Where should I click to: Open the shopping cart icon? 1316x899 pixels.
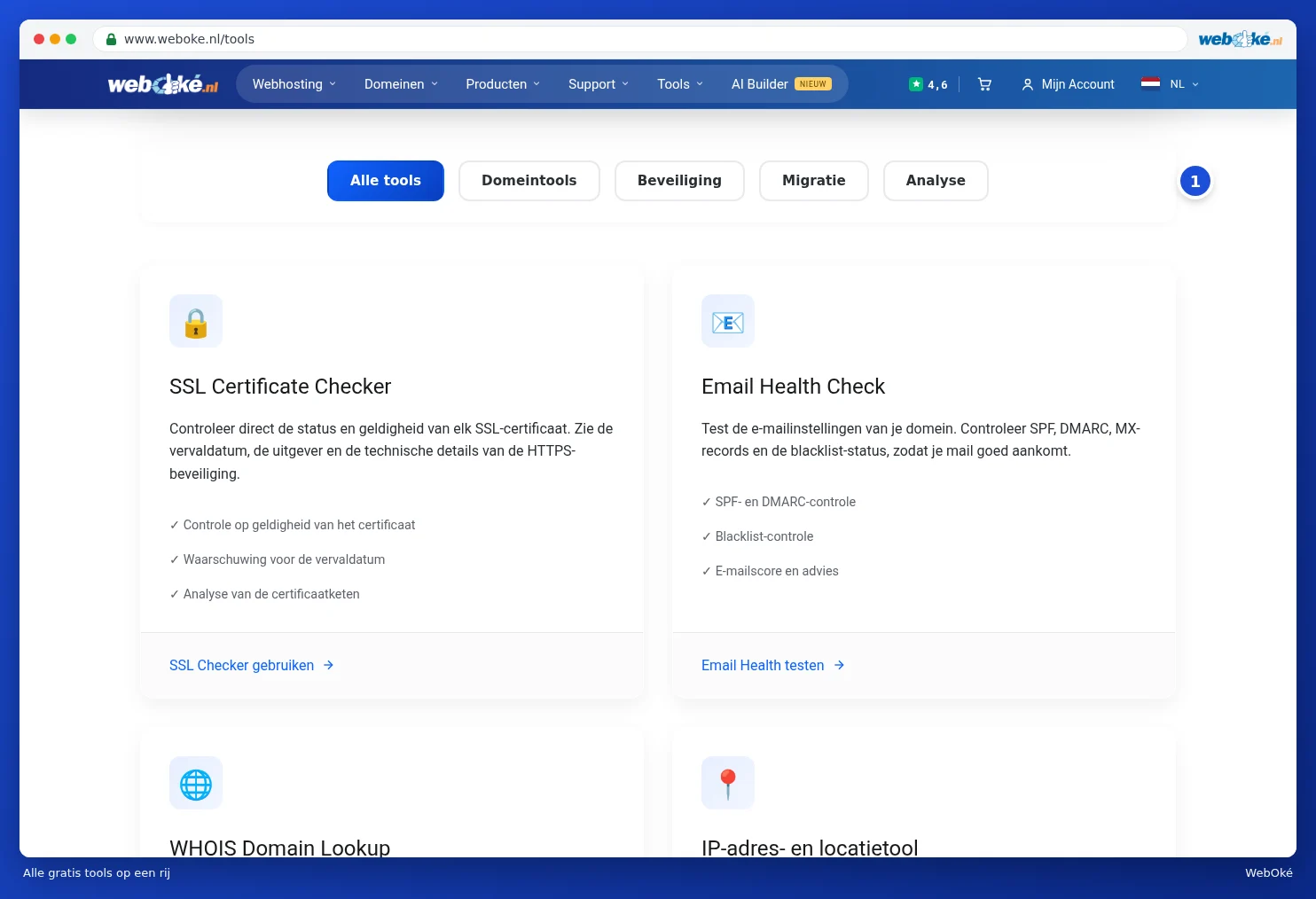(984, 84)
